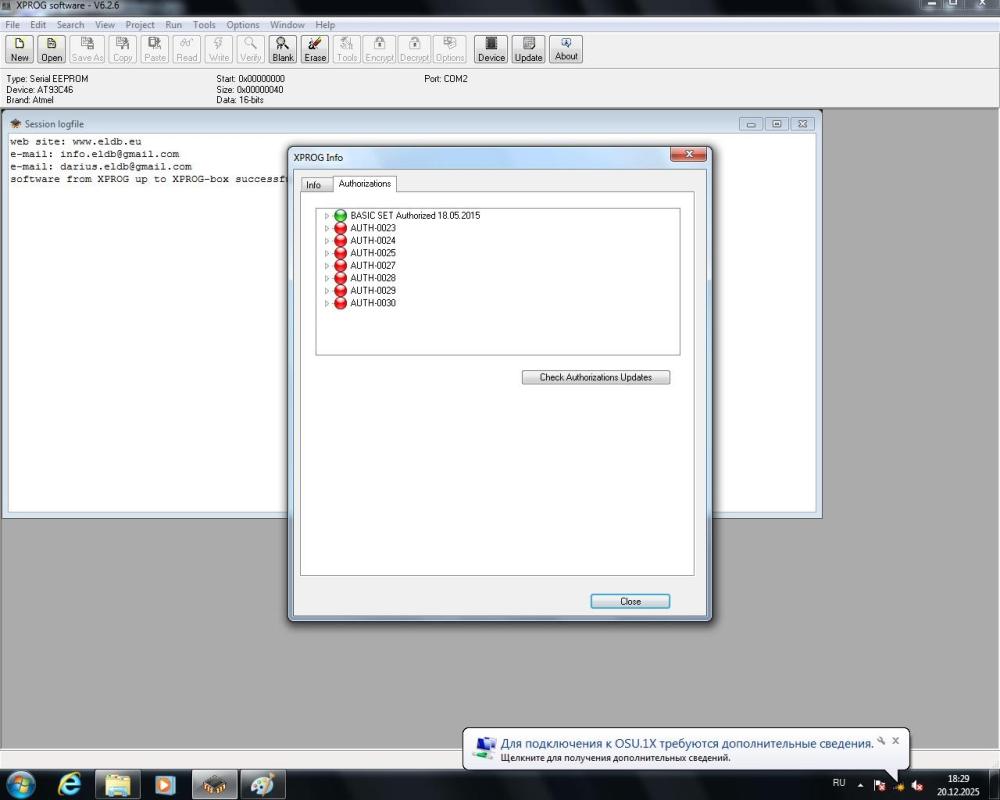This screenshot has width=1000, height=800.
Task: Open the Windows Start menu
Action: click(20, 785)
